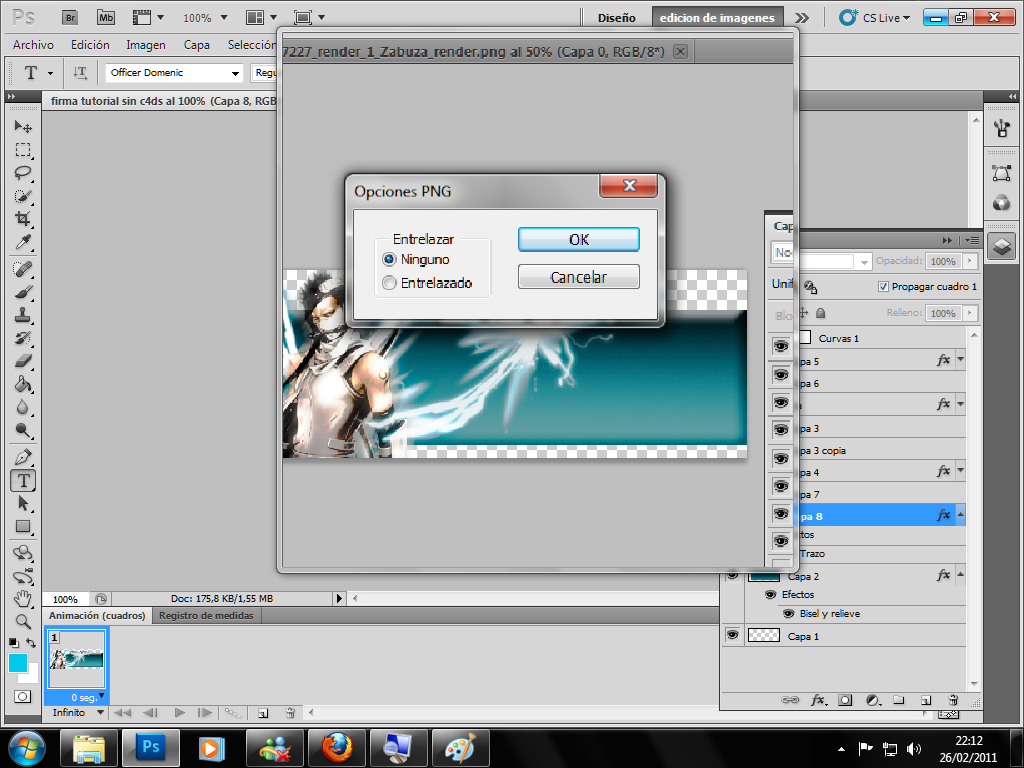Open the cyan foreground color swatch

point(18,663)
